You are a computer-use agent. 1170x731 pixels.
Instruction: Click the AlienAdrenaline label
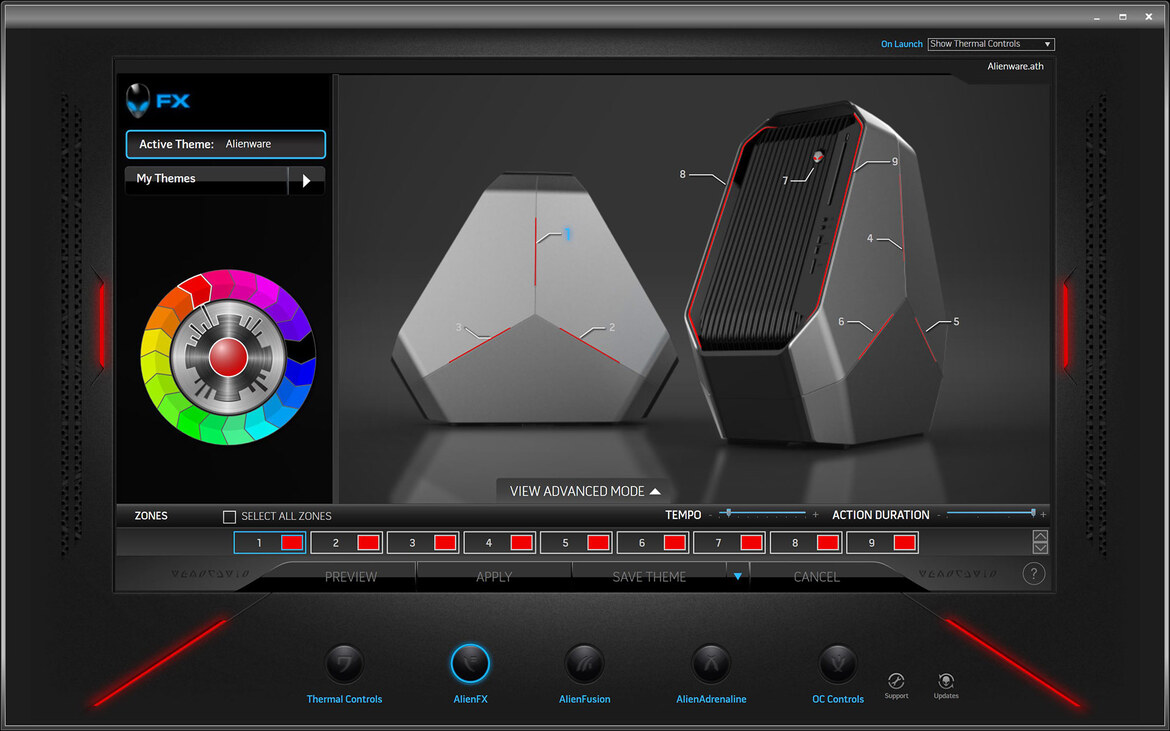point(711,700)
